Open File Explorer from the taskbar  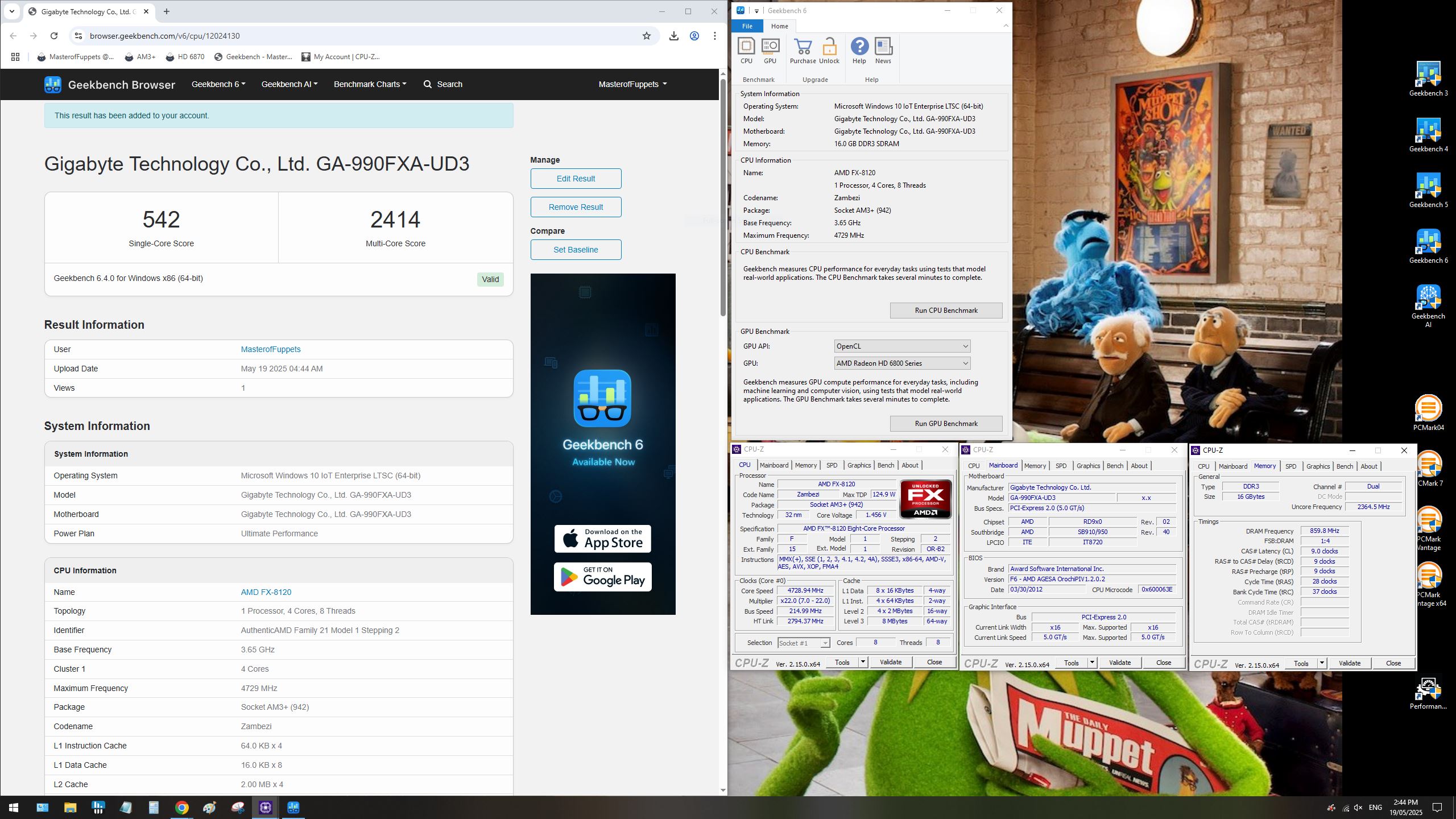(x=70, y=808)
